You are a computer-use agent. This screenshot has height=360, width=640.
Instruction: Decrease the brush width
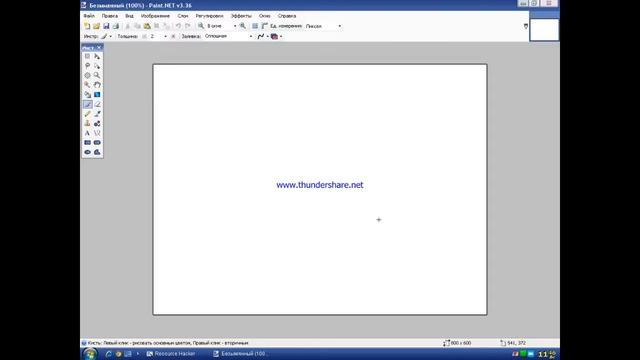(144, 36)
